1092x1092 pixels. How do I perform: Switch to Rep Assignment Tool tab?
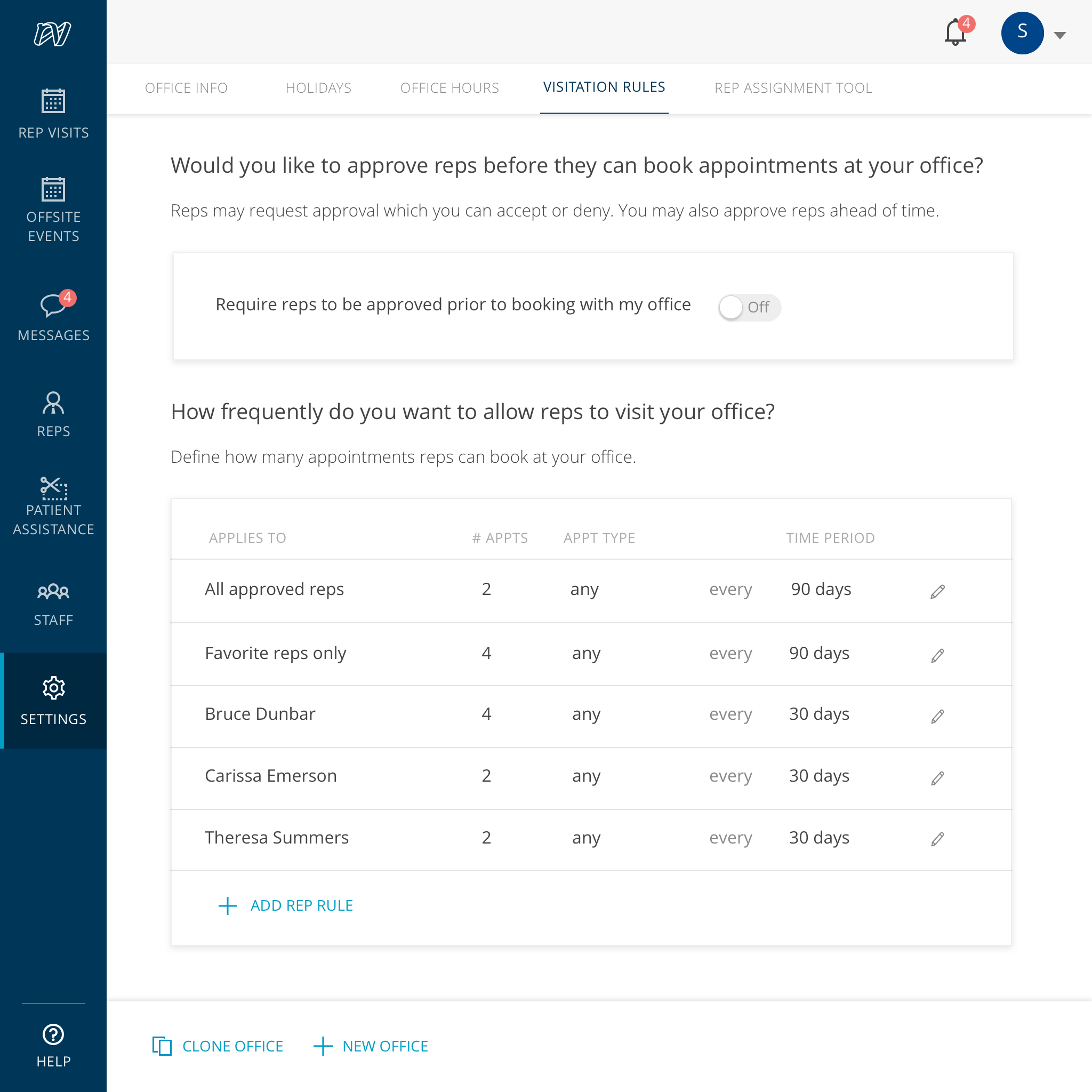coord(793,88)
